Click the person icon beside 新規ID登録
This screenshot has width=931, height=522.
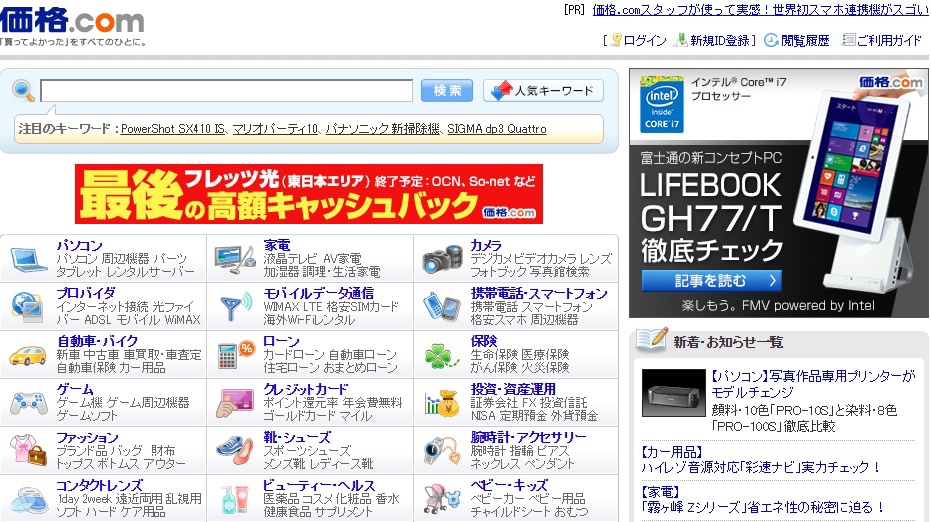point(682,40)
